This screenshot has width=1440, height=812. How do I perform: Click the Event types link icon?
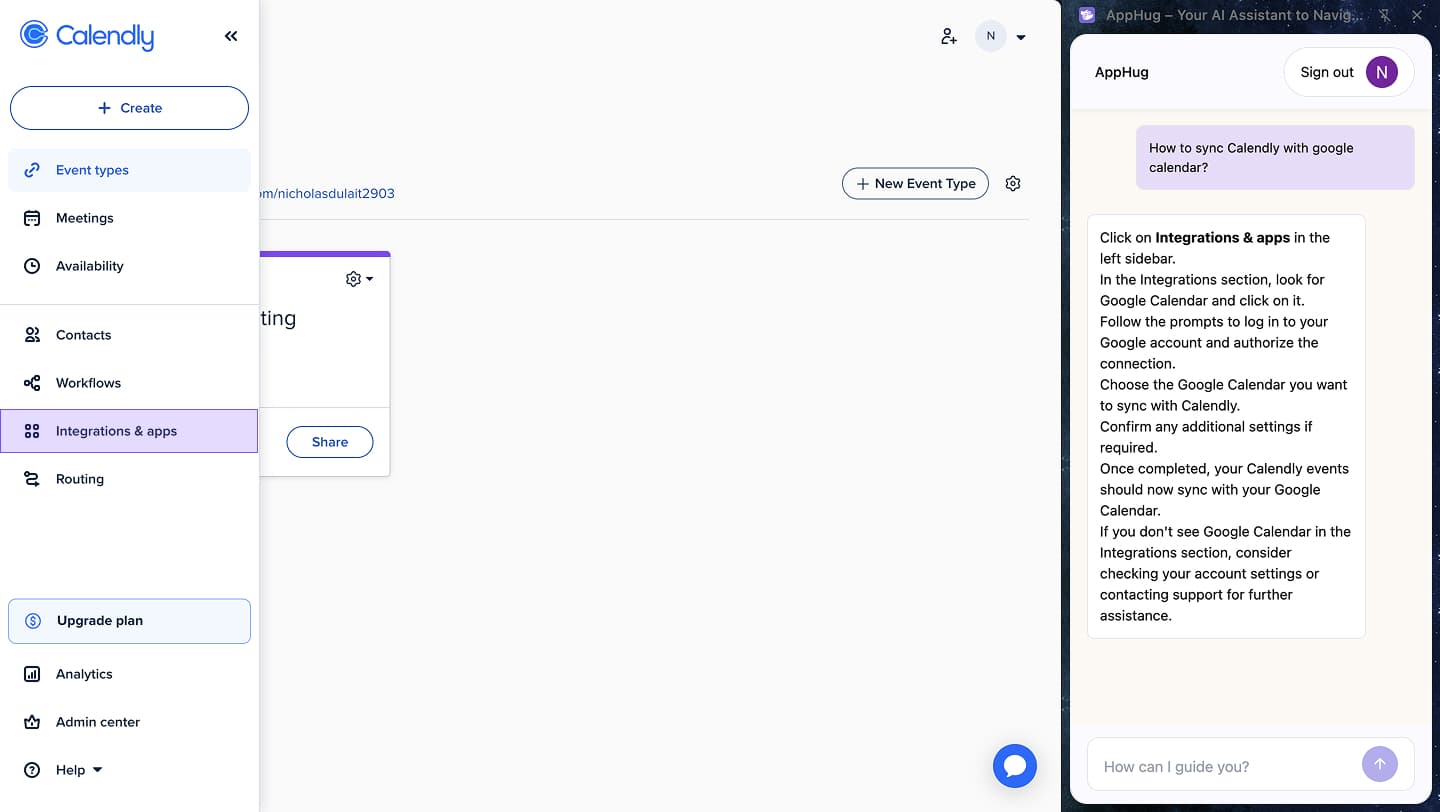tap(32, 170)
